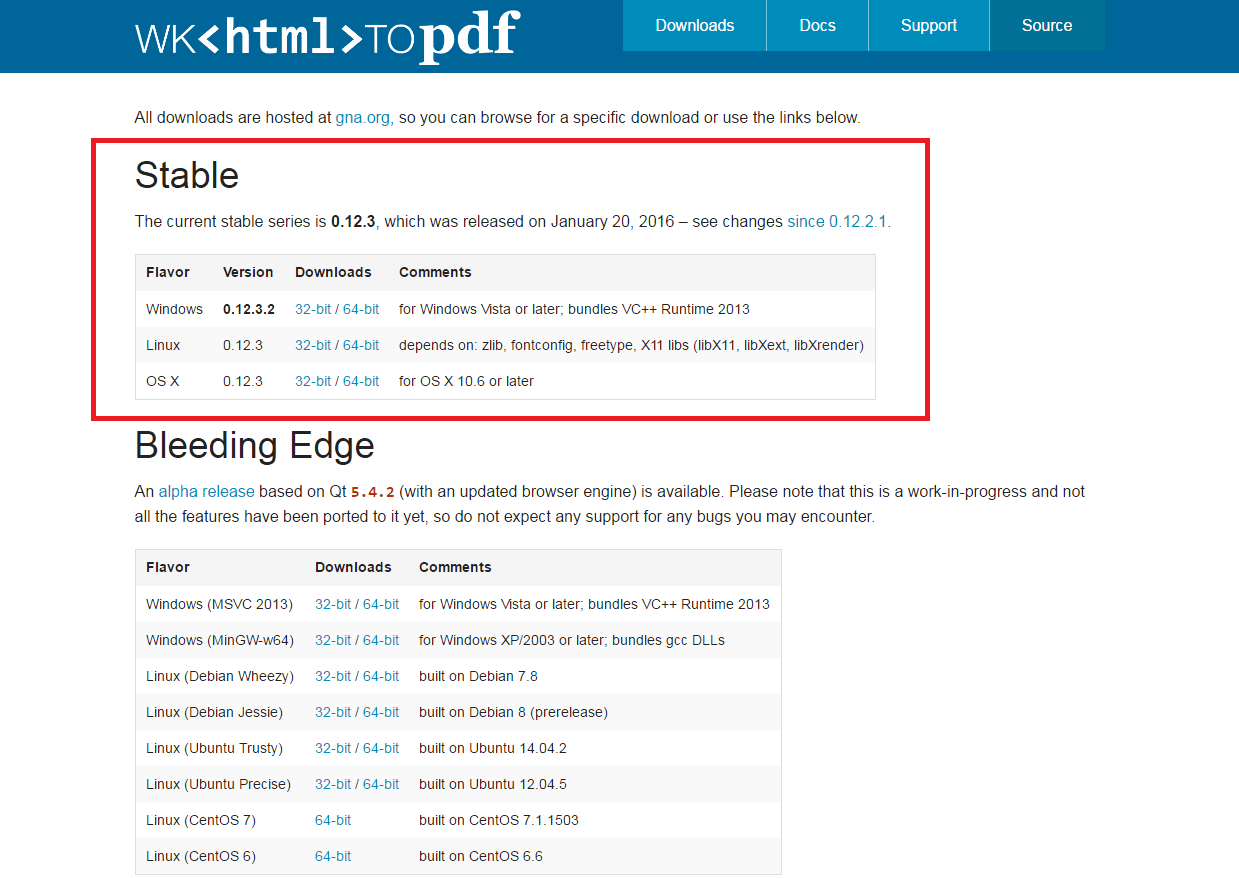The image size is (1239, 878).
Task: Open the Downloads navigation tab
Action: 695,26
